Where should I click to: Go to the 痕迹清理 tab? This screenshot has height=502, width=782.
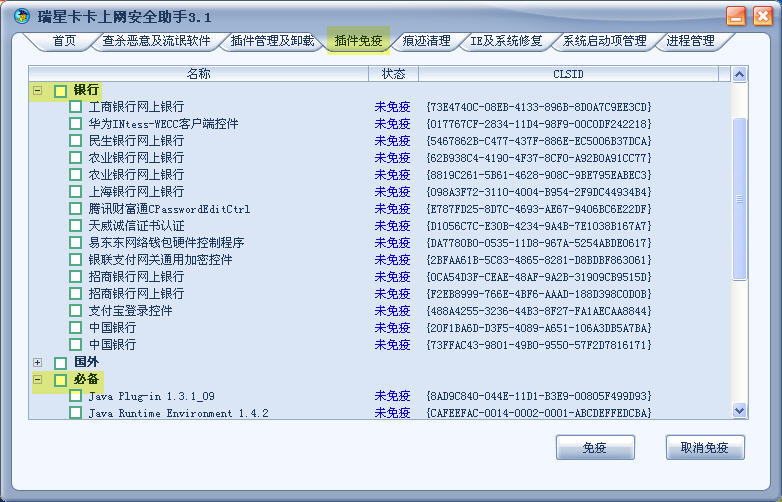426,41
